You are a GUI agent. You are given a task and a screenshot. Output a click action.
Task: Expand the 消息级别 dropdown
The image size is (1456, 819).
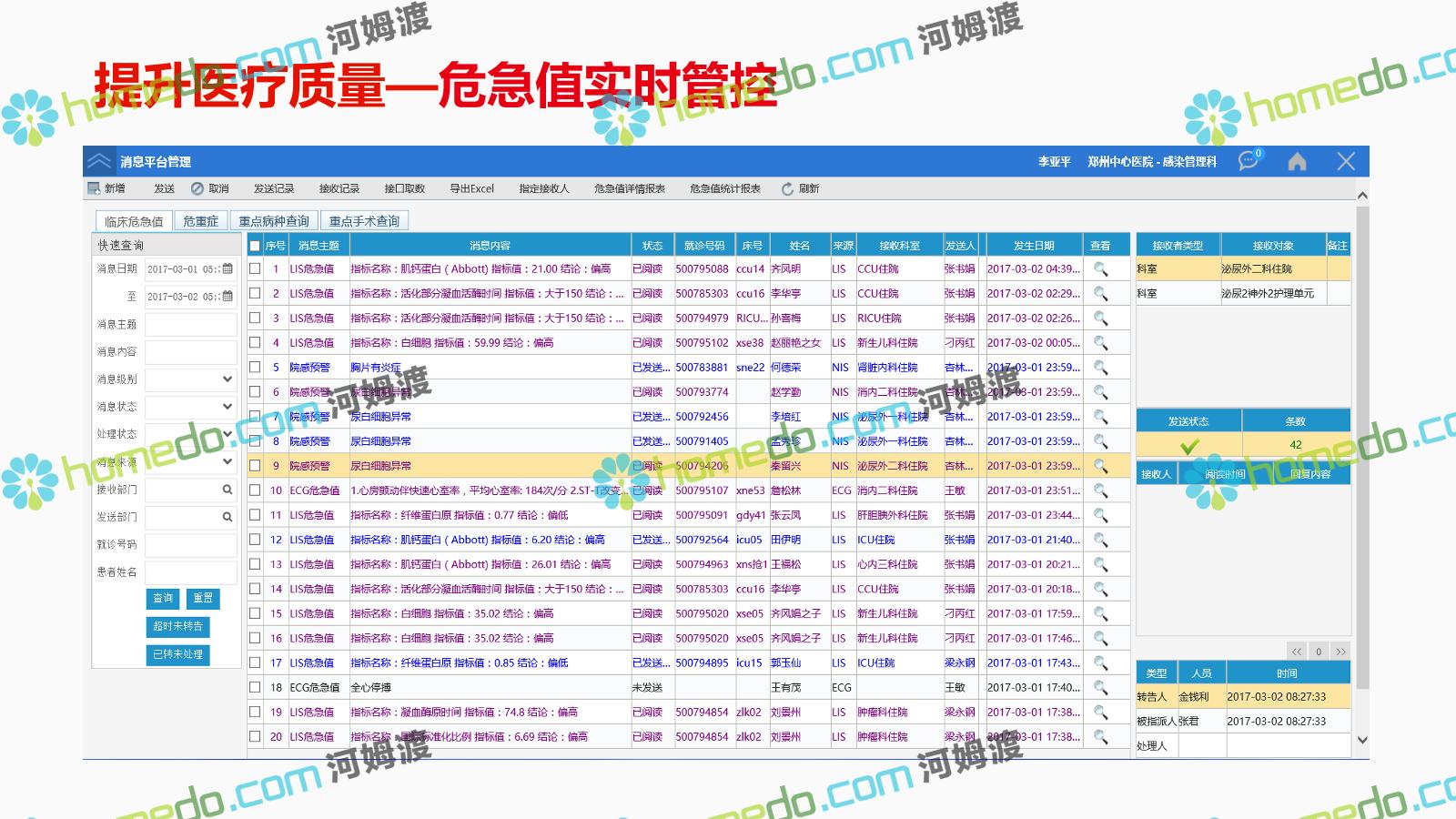click(227, 379)
